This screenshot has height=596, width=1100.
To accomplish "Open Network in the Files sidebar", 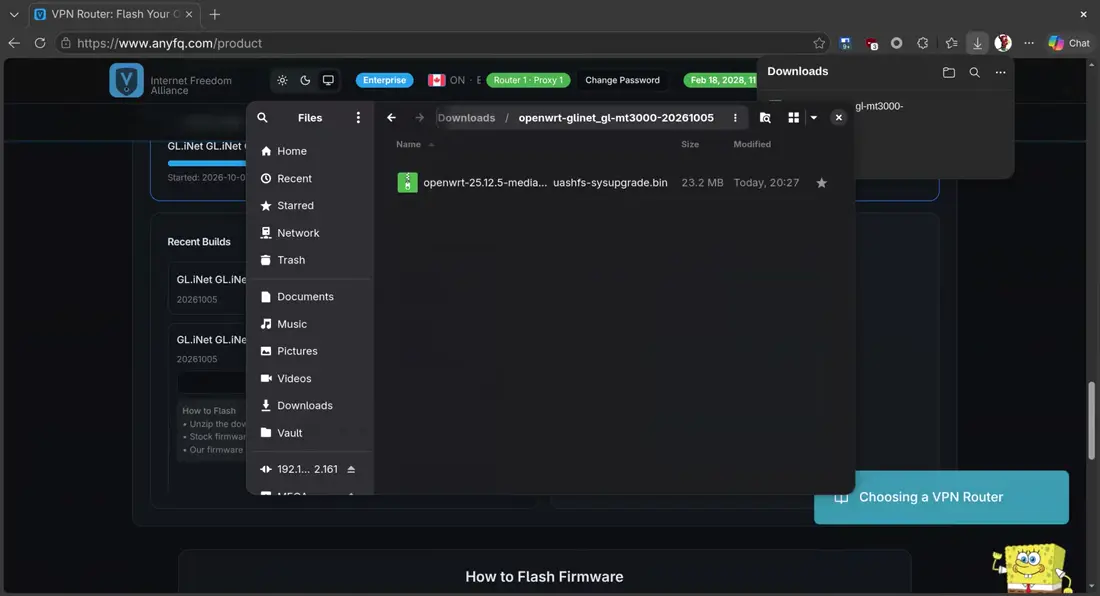I will tap(309, 233).
